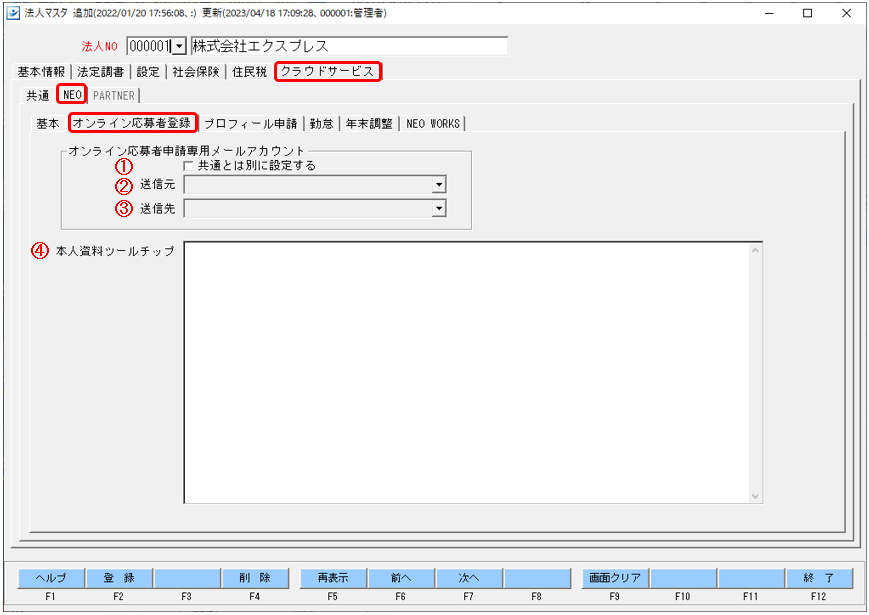Click the ヘルプ F1 button

point(51,578)
